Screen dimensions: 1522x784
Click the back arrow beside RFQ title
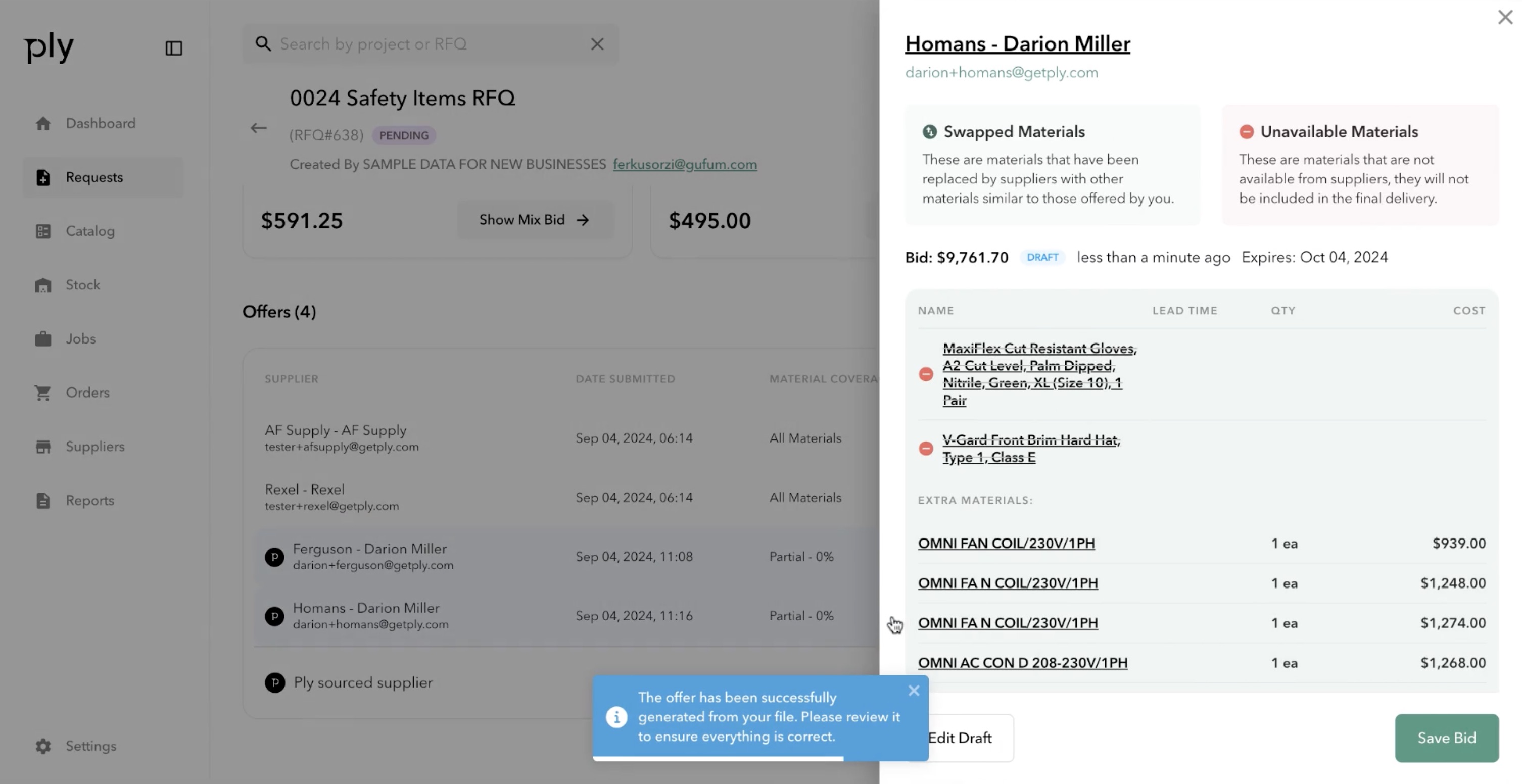pyautogui.click(x=258, y=128)
